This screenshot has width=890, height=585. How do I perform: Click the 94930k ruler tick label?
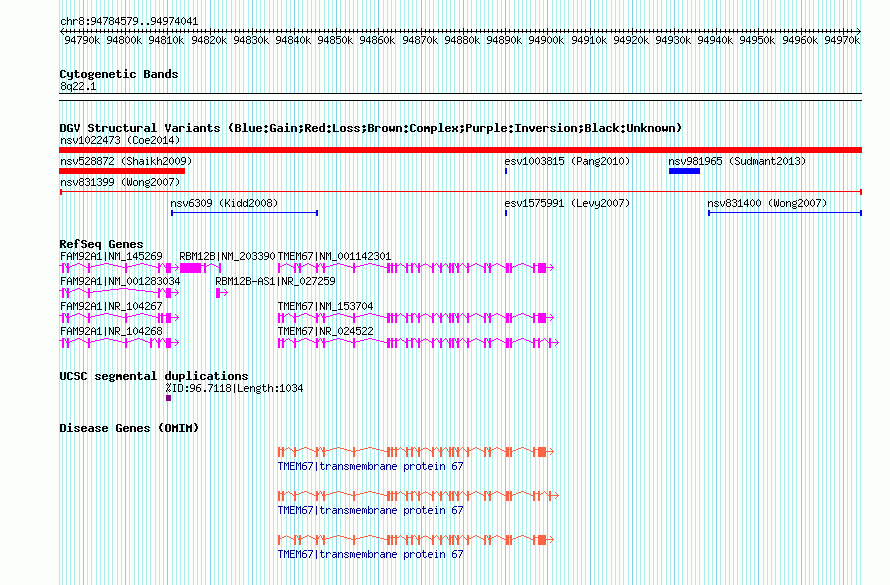[x=673, y=40]
